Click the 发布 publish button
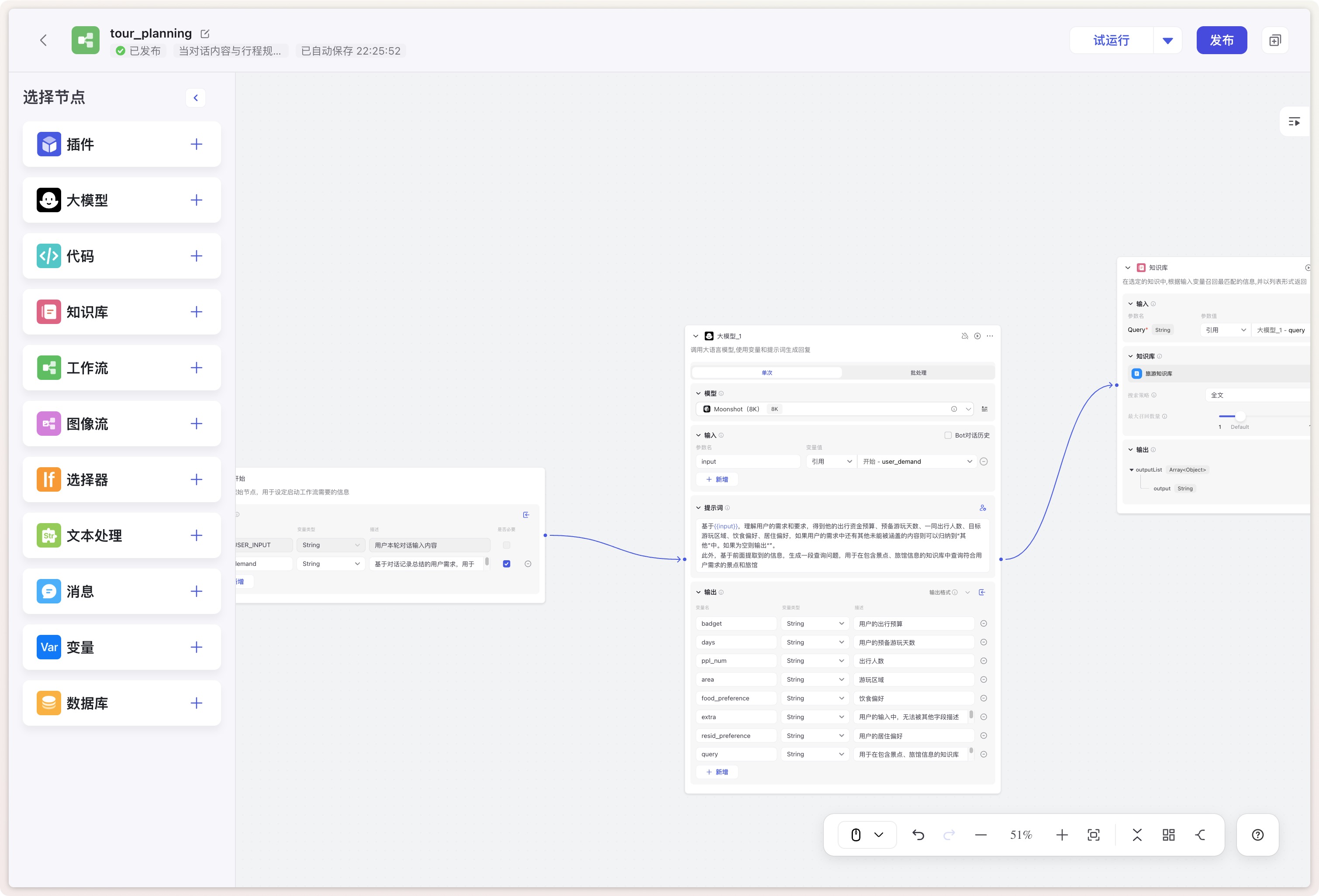 pos(1221,40)
